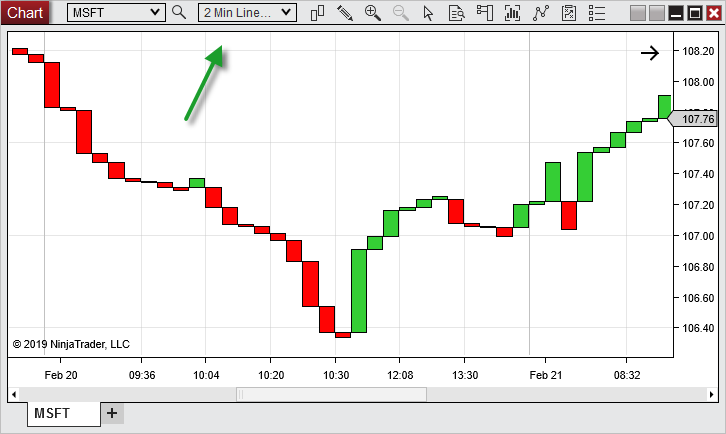The image size is (726, 434).
Task: Select the MSFT tab at bottom
Action: click(62, 413)
